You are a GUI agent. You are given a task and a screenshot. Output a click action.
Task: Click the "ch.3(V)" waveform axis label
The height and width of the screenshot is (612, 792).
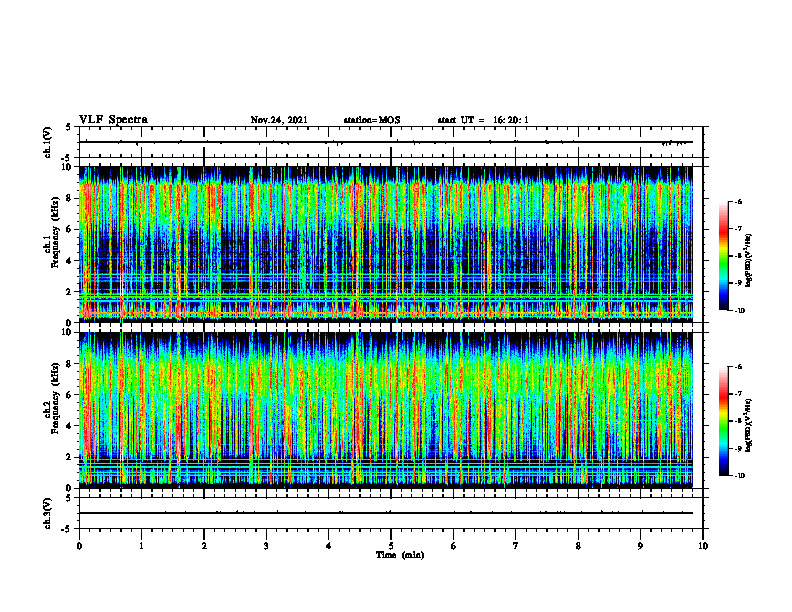point(47,513)
